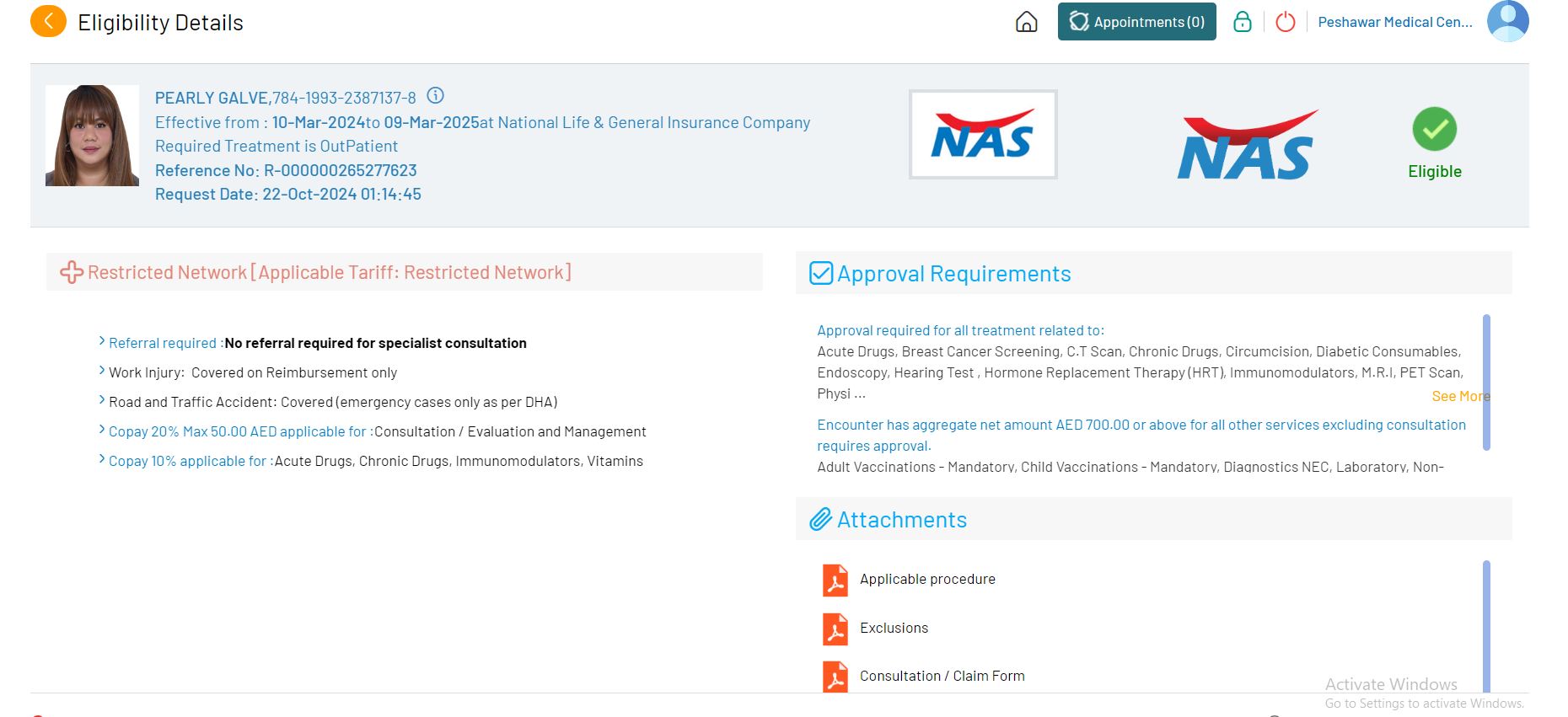Click See More in approval requirements
This screenshot has height=717, width=1568.
click(x=1459, y=396)
